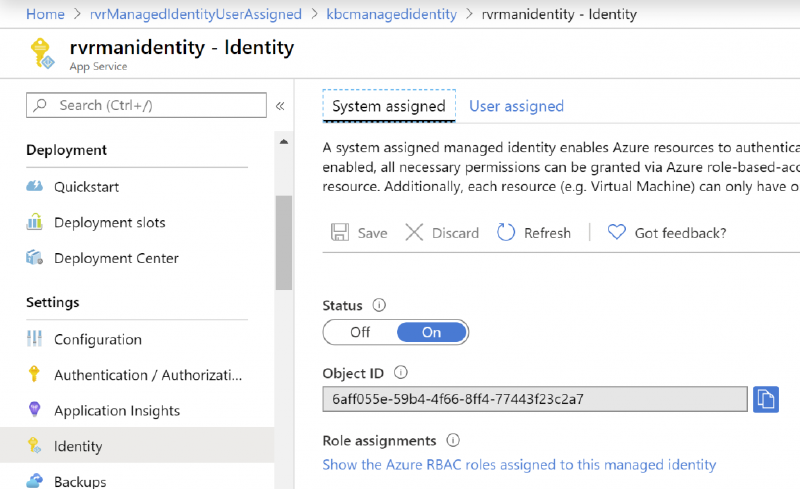Screen dimensions: 800x489
Task: Select the On option of Status
Action: click(431, 332)
